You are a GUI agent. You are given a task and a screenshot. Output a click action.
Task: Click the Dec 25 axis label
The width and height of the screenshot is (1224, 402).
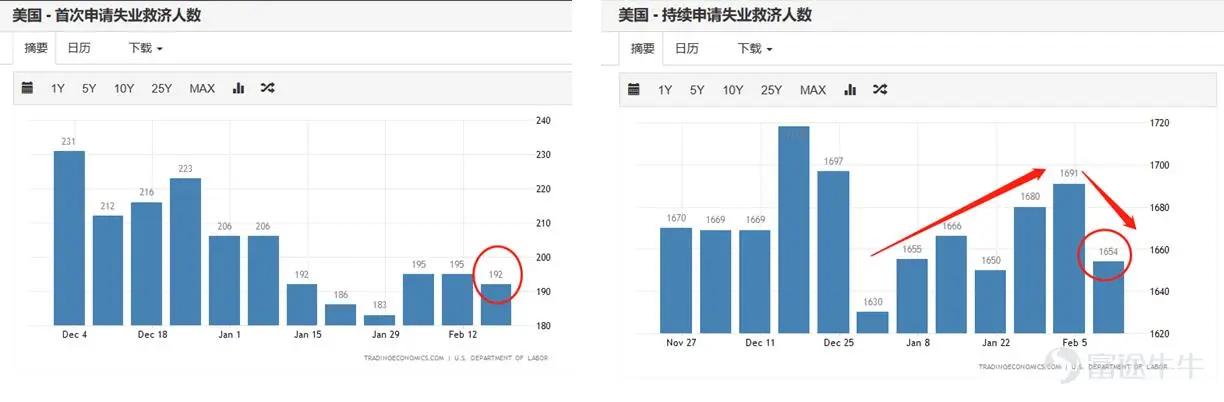(838, 343)
